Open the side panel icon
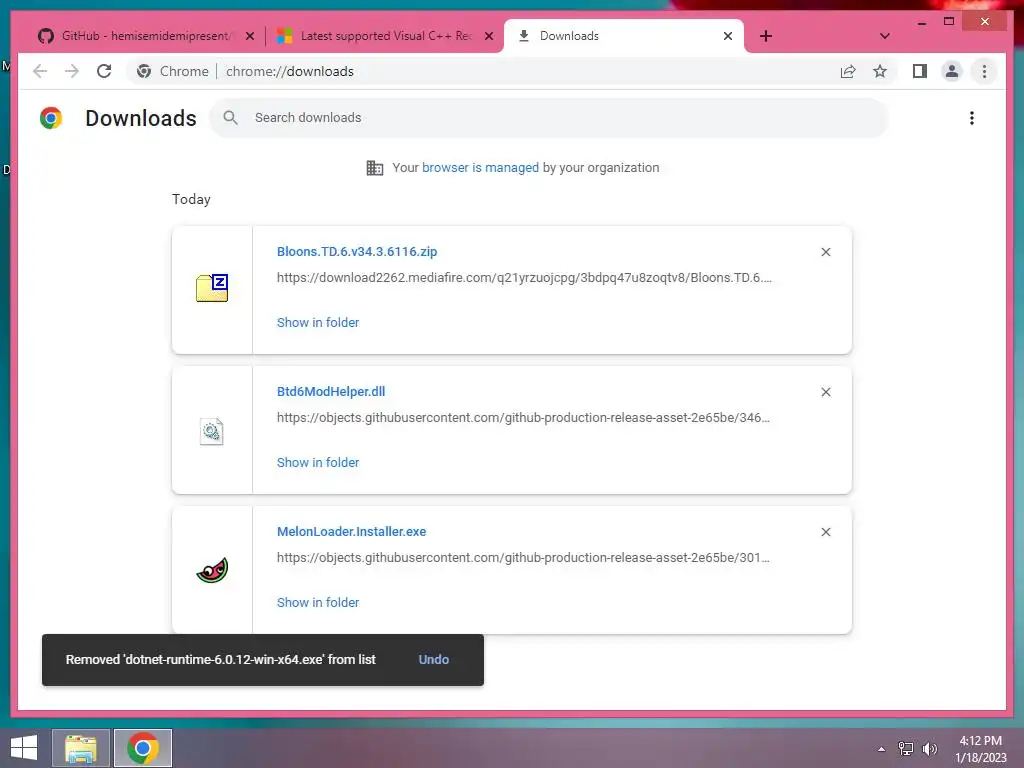 (x=920, y=71)
